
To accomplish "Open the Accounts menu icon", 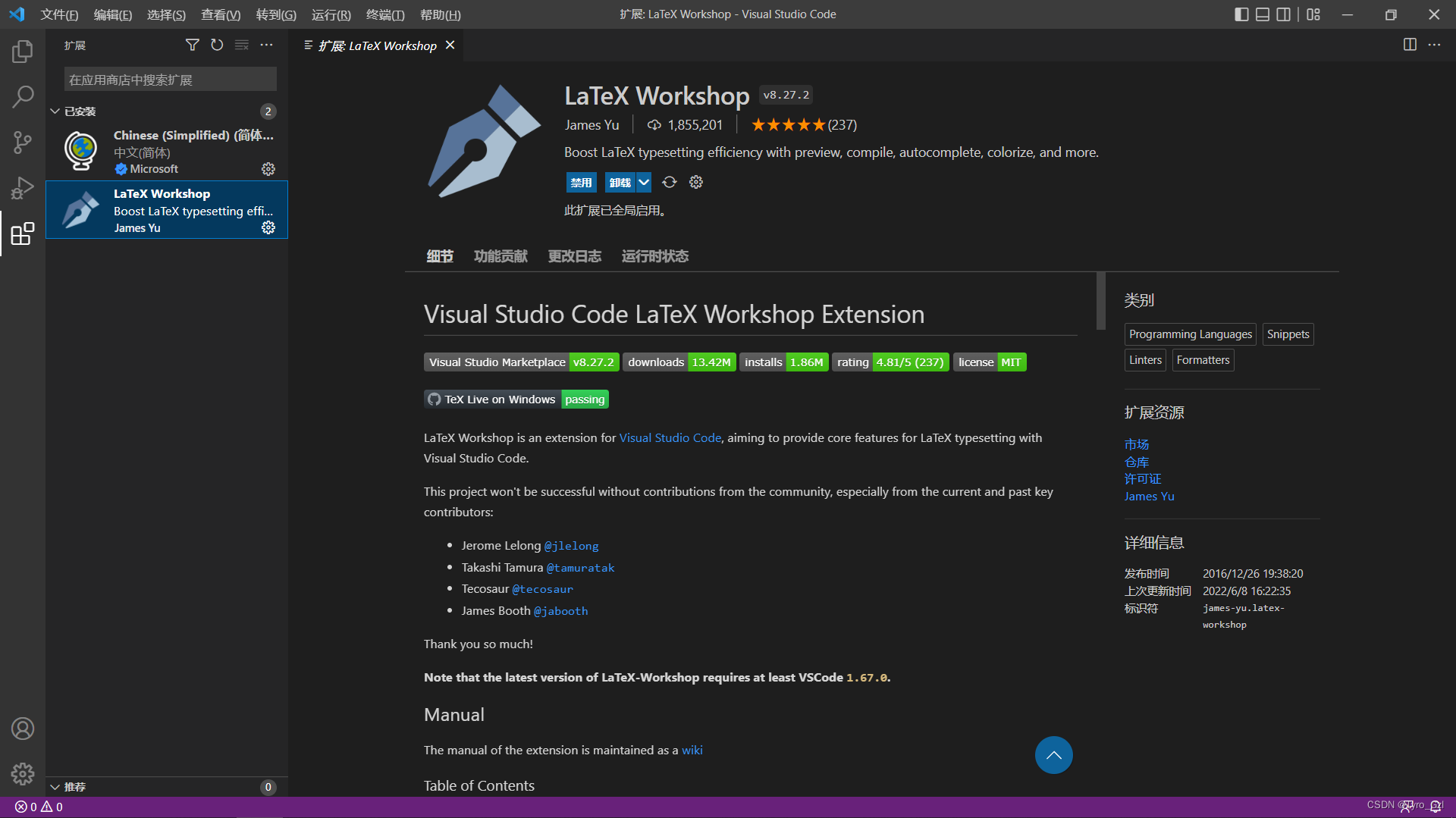I will coord(23,729).
